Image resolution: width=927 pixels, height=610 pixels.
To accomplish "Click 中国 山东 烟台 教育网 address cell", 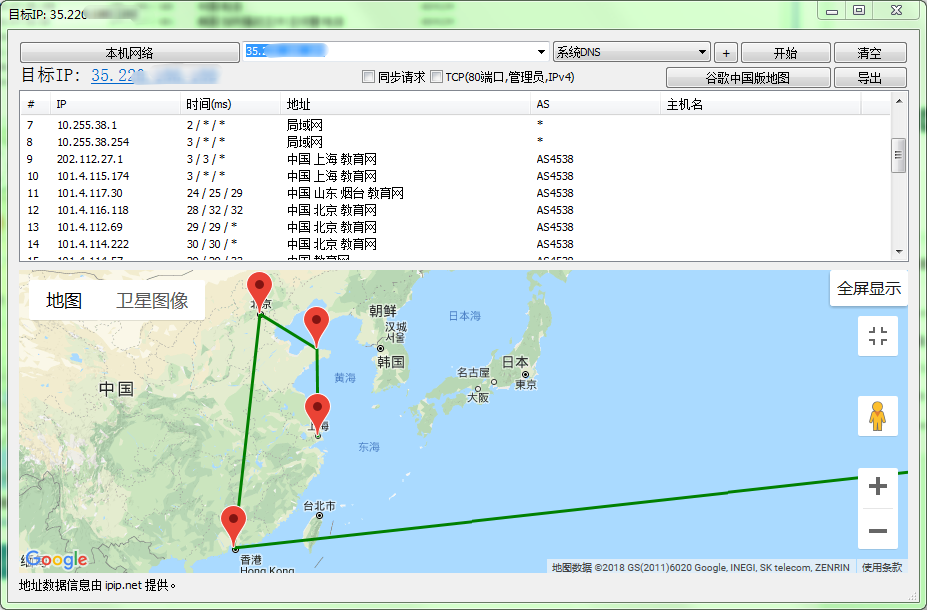I will coord(345,193).
